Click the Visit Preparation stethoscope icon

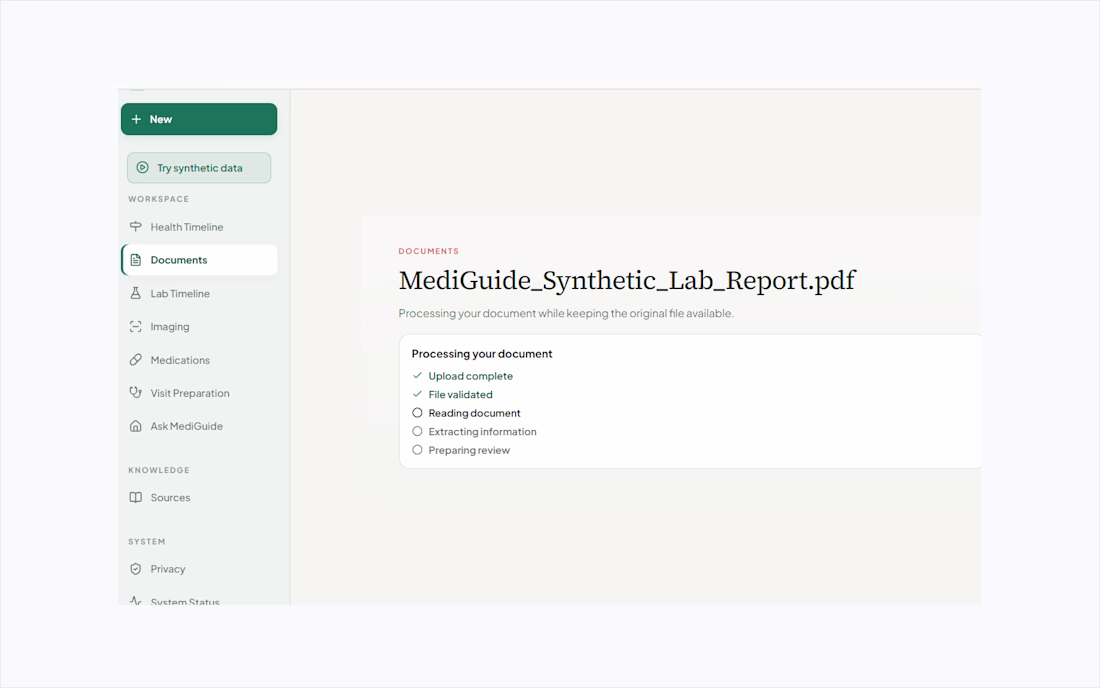[x=135, y=393]
